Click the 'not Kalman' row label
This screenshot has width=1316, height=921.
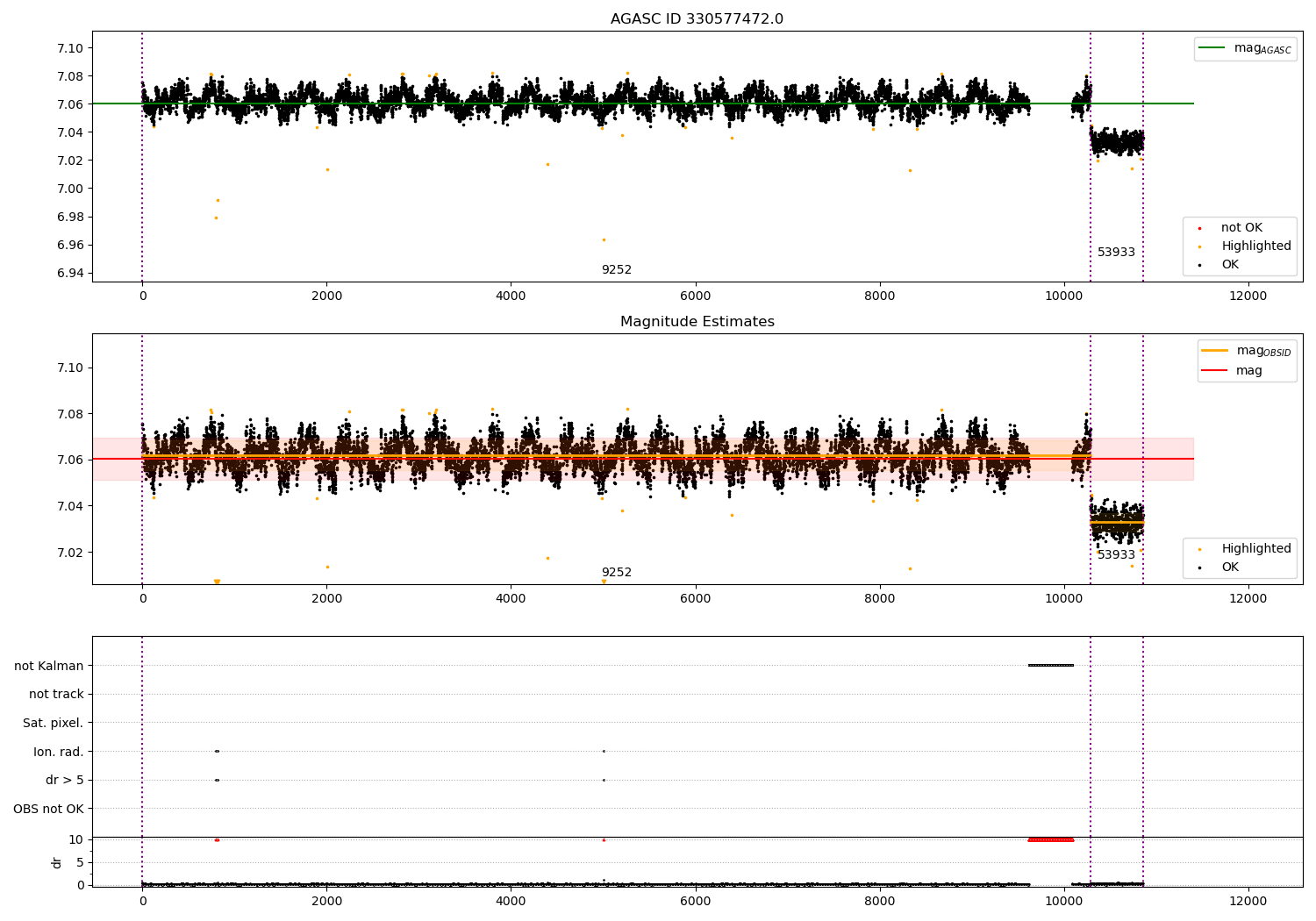pyautogui.click(x=49, y=666)
